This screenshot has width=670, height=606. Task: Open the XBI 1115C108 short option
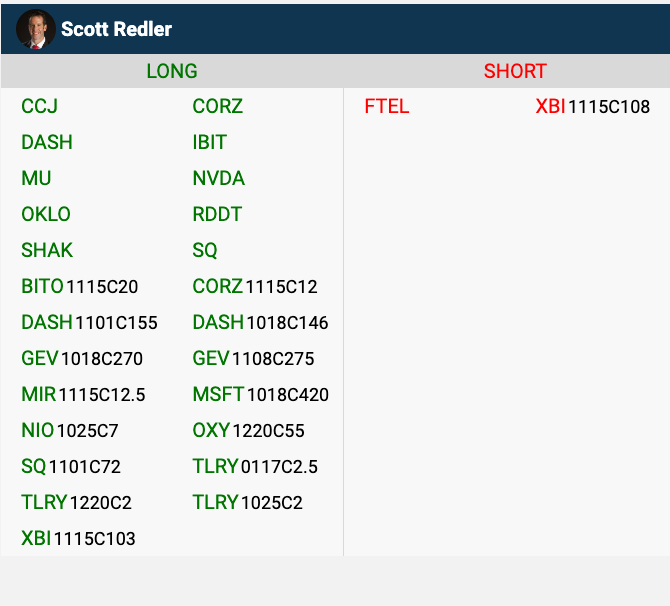tap(592, 106)
